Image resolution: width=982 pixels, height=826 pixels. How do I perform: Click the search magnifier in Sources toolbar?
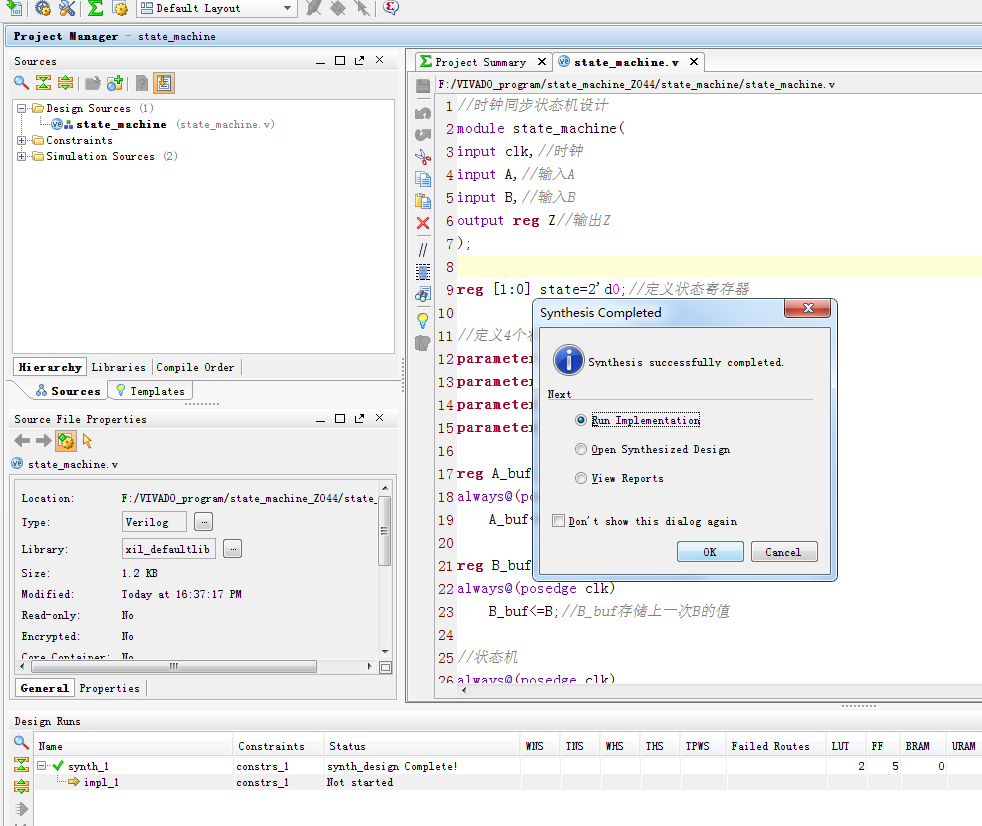tap(21, 83)
